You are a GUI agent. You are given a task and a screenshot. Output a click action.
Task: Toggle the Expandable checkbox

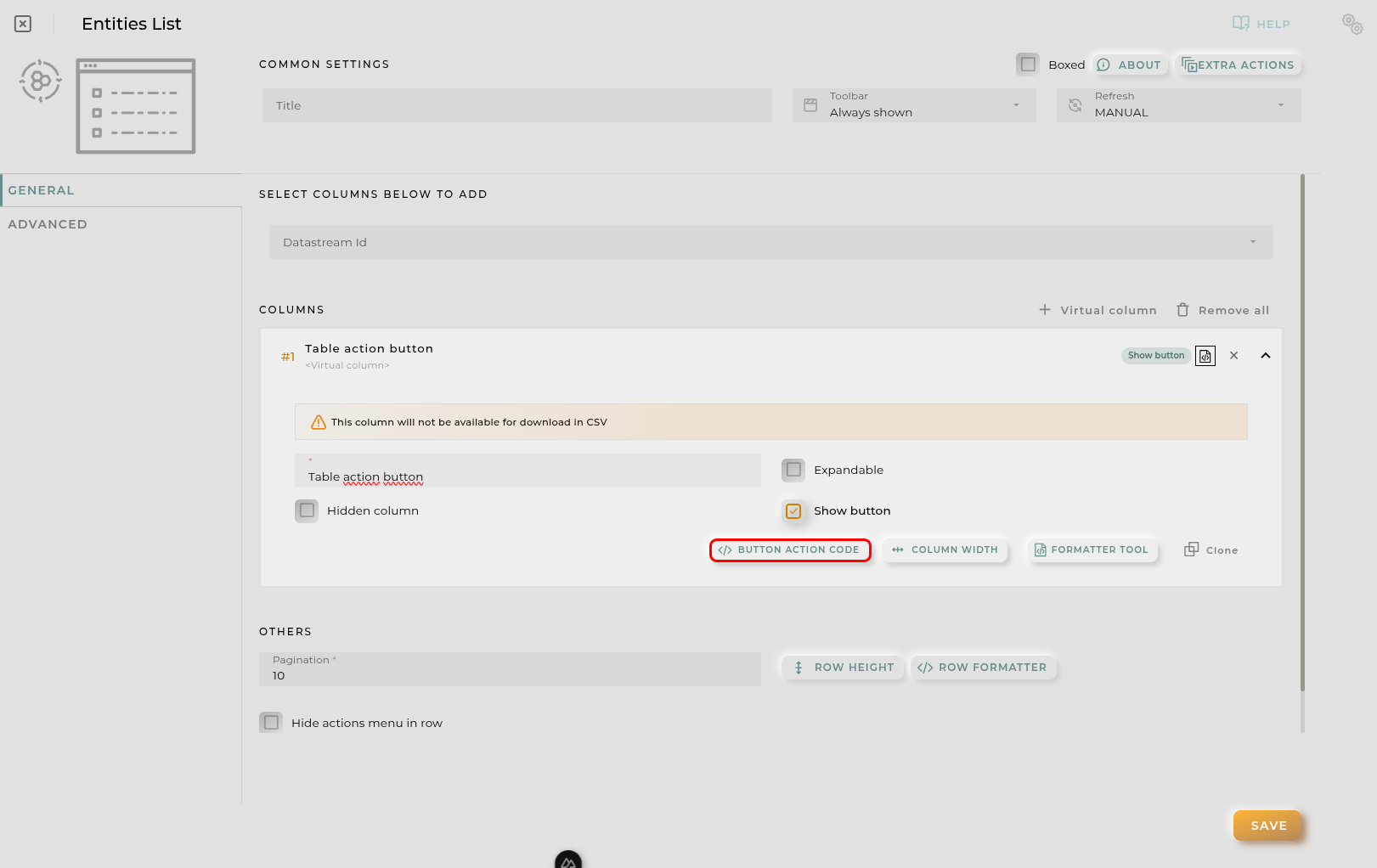pyautogui.click(x=793, y=470)
